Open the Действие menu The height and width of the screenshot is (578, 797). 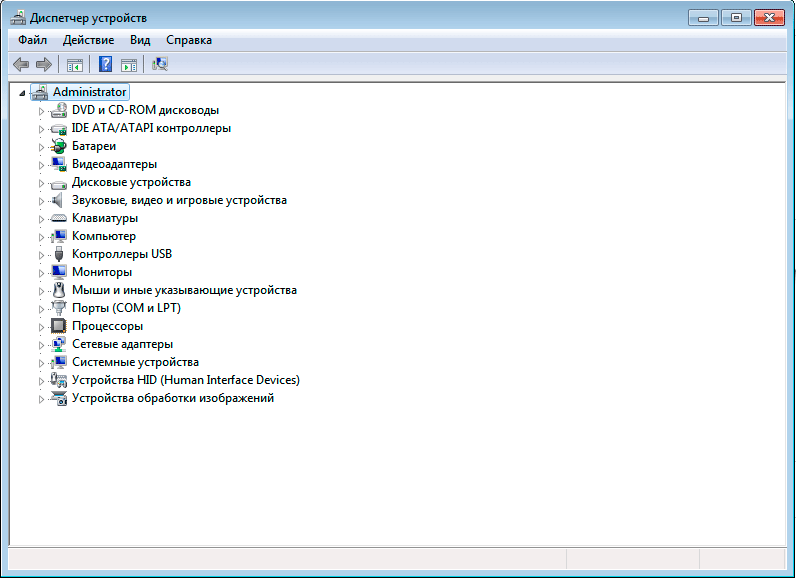point(88,40)
